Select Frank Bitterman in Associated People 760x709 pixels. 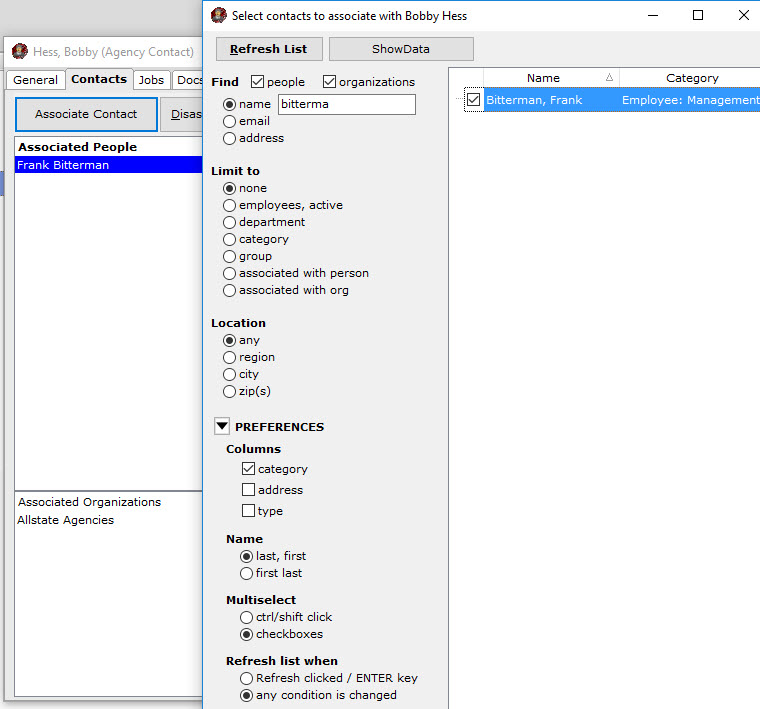109,165
